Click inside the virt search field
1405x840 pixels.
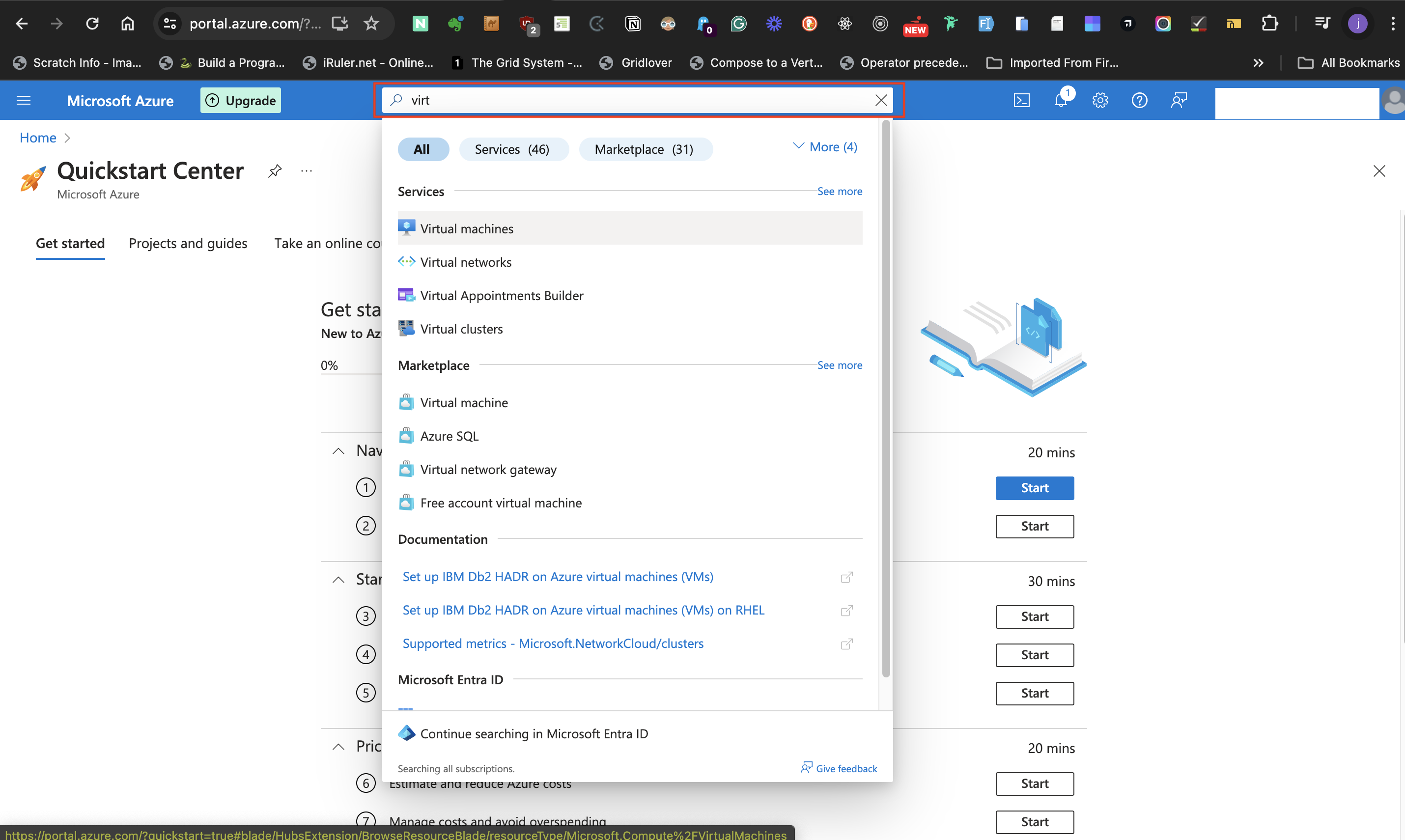[566, 100]
